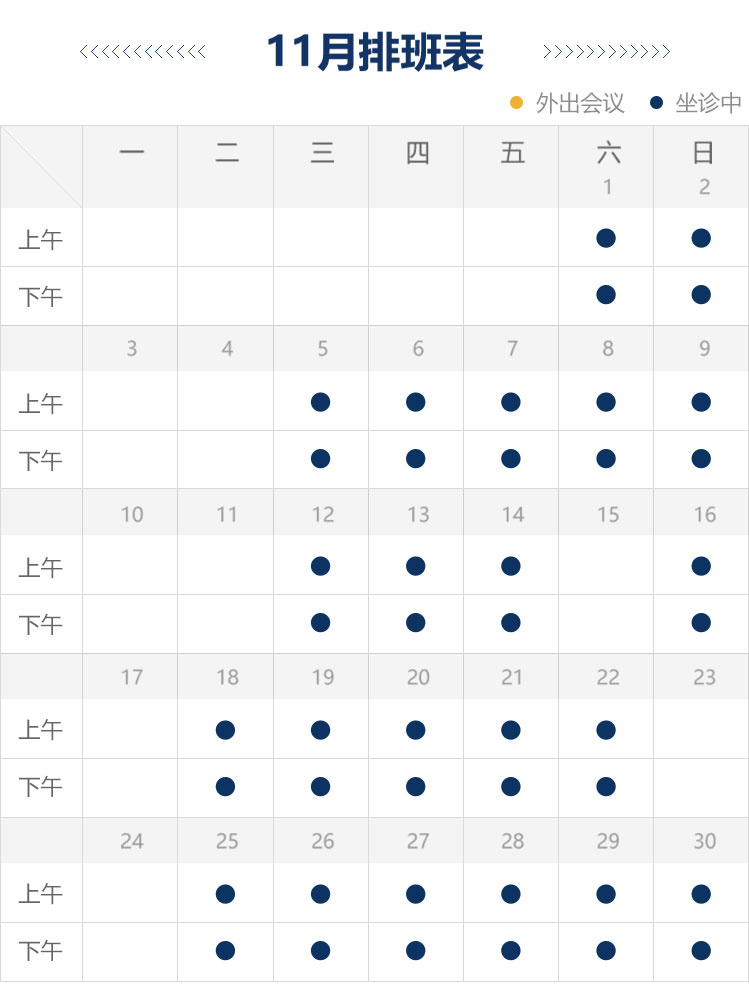Select the Nov 5 morning clinic dot
This screenshot has width=749, height=1000.
[x=320, y=402]
